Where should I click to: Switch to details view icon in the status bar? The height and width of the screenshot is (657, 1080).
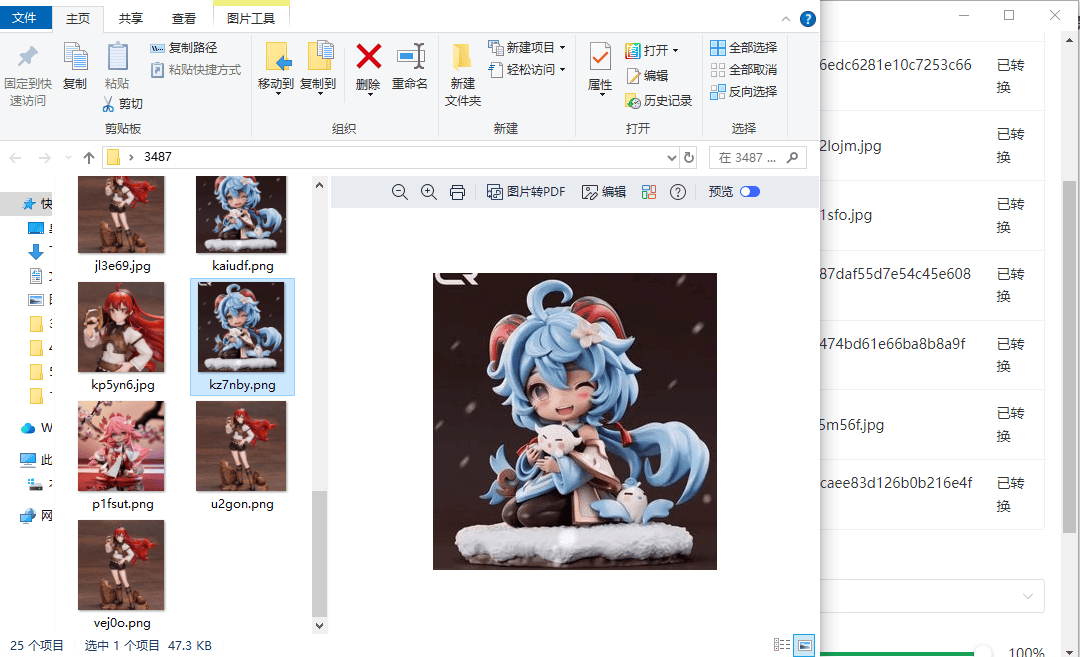click(782, 645)
